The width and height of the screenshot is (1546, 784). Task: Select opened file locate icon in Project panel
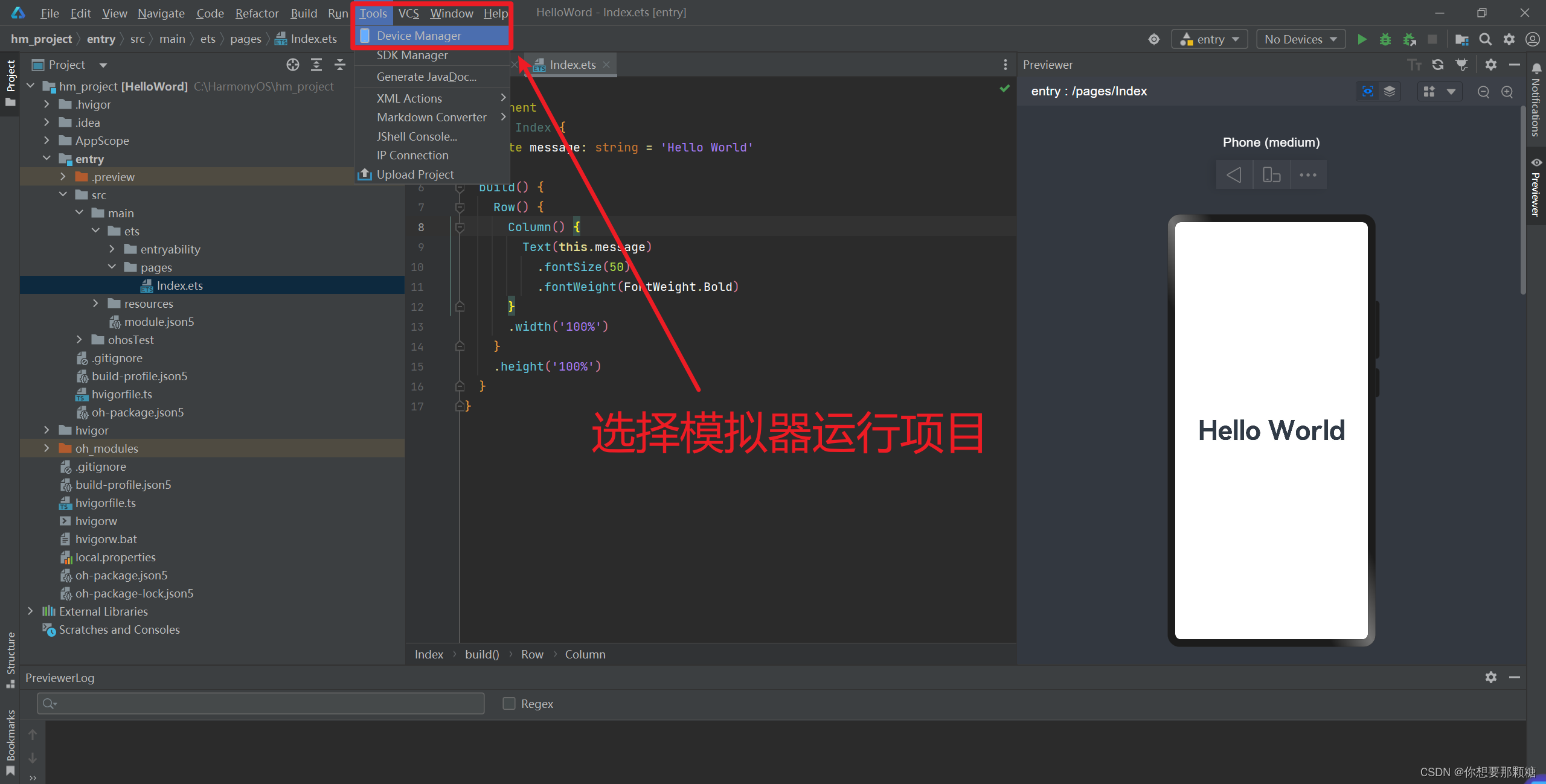pos(293,65)
